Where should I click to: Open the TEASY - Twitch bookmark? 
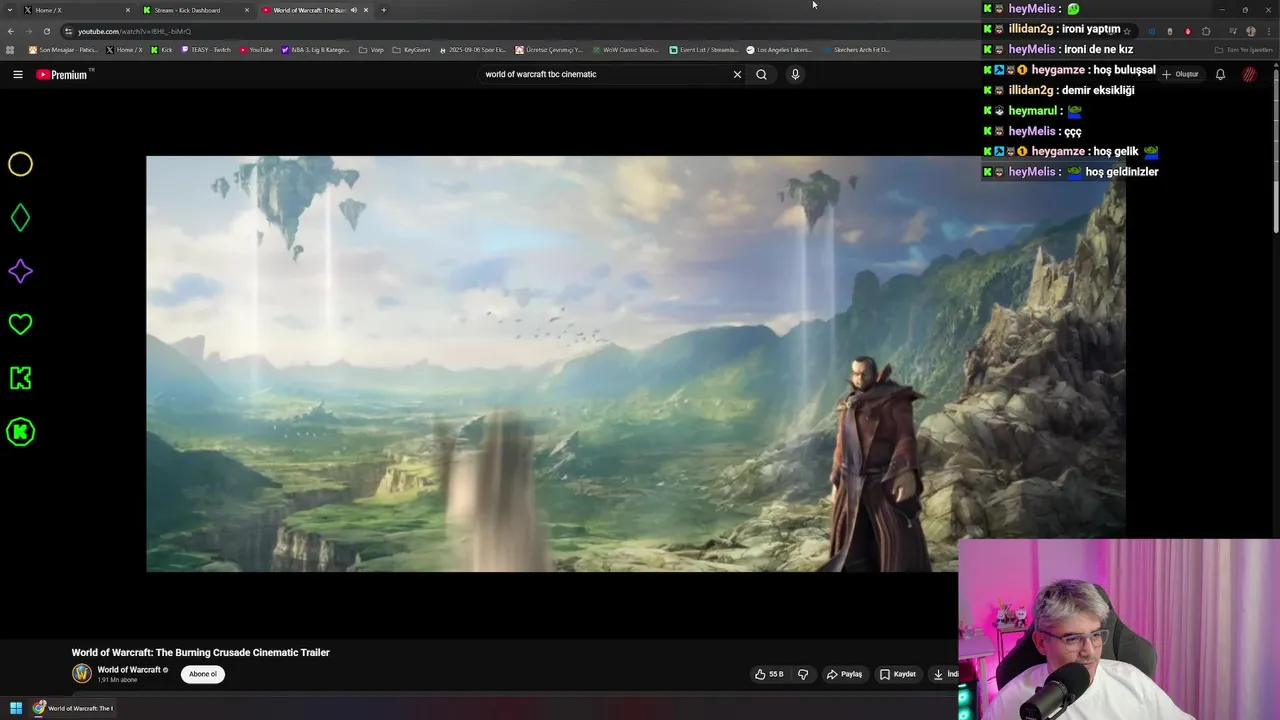(x=206, y=50)
